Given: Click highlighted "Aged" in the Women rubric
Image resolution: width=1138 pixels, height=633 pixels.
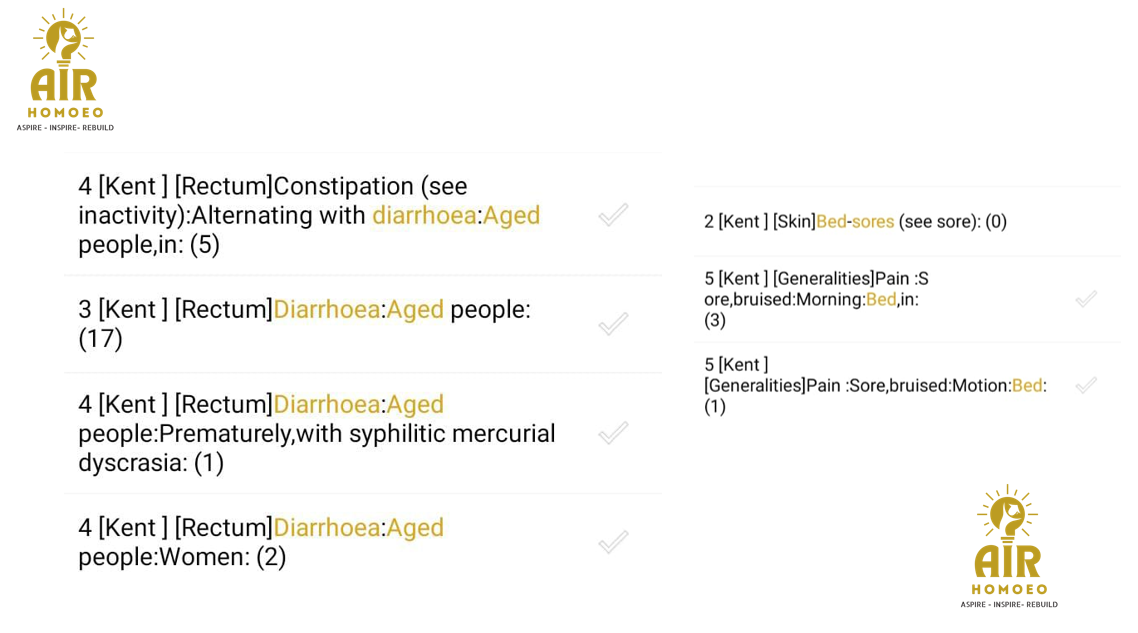Looking at the screenshot, I should 415,528.
